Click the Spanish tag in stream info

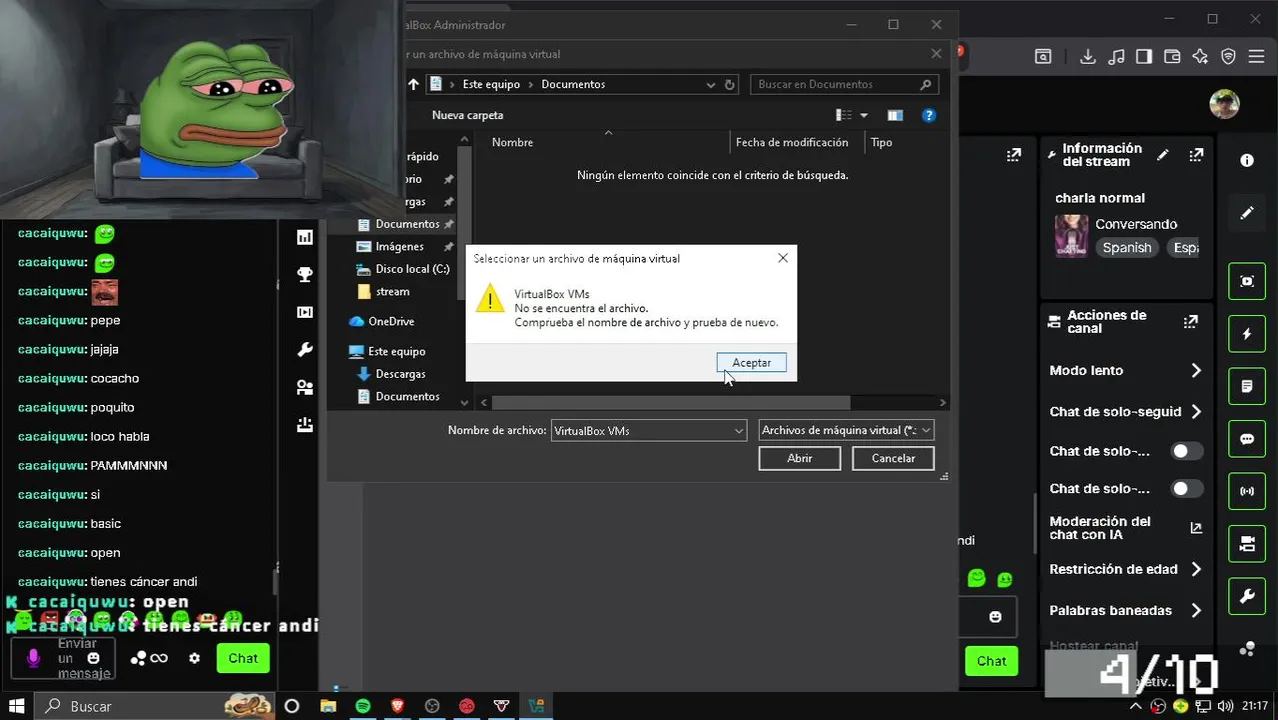[x=1127, y=248]
